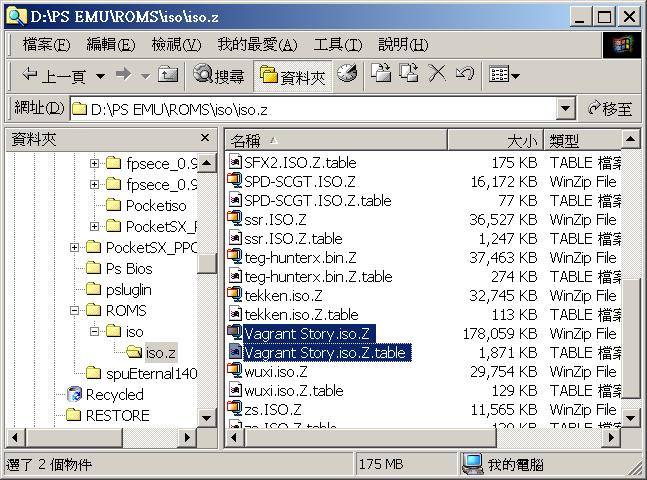Click SPD-SCGT.ISO.Z WinZip file icon
Viewport: 647px width, 480px height.
coord(235,180)
